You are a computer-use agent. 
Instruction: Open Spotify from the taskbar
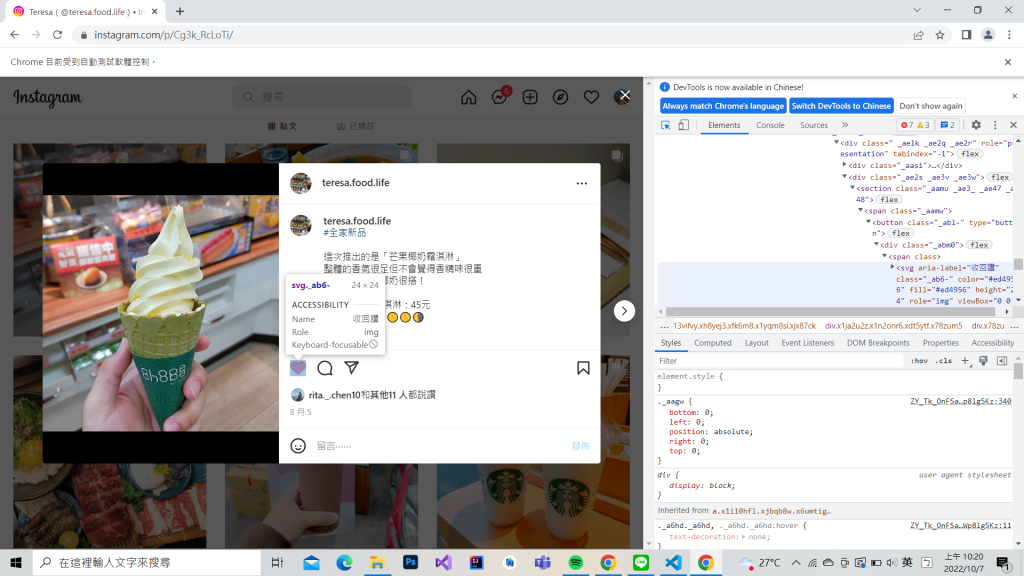pyautogui.click(x=575, y=562)
